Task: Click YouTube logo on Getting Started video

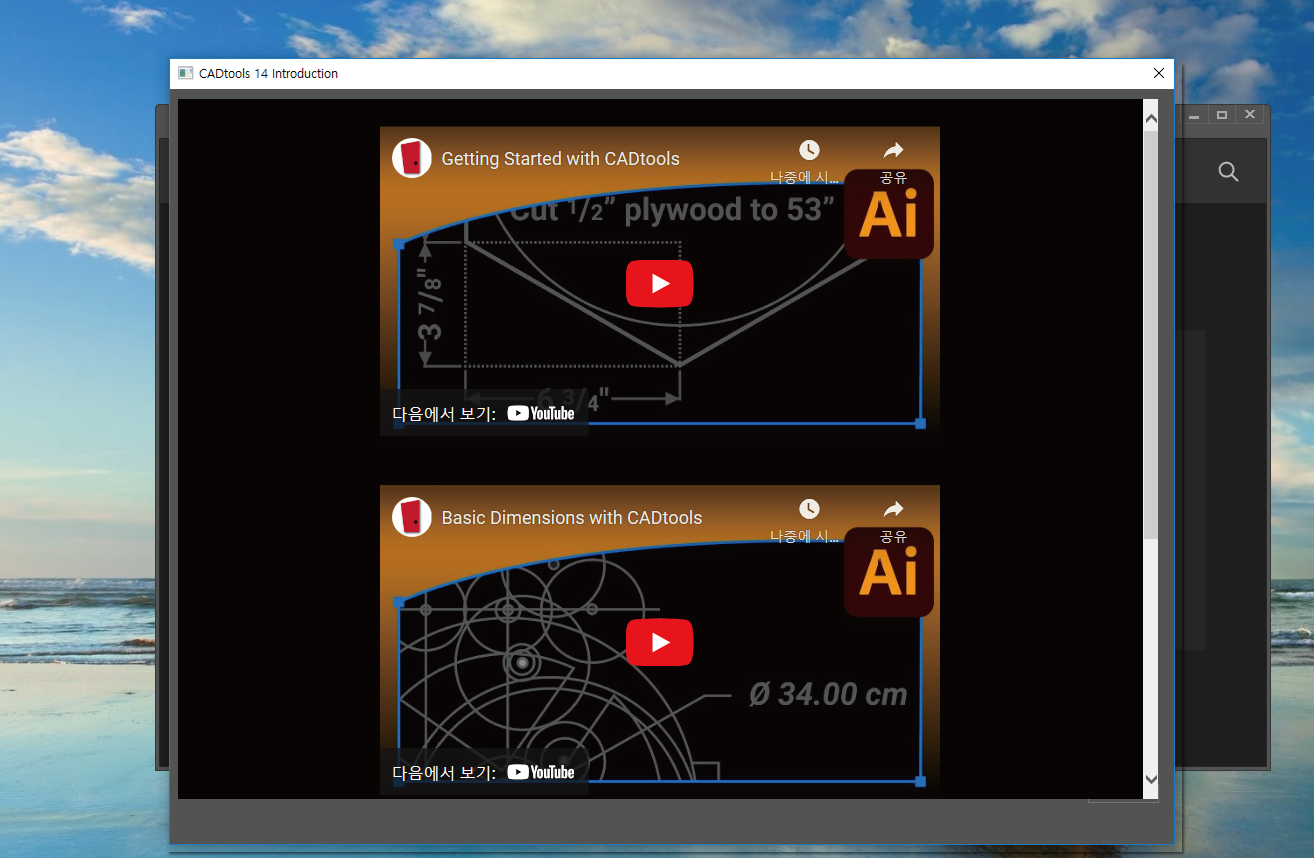Action: pos(541,413)
